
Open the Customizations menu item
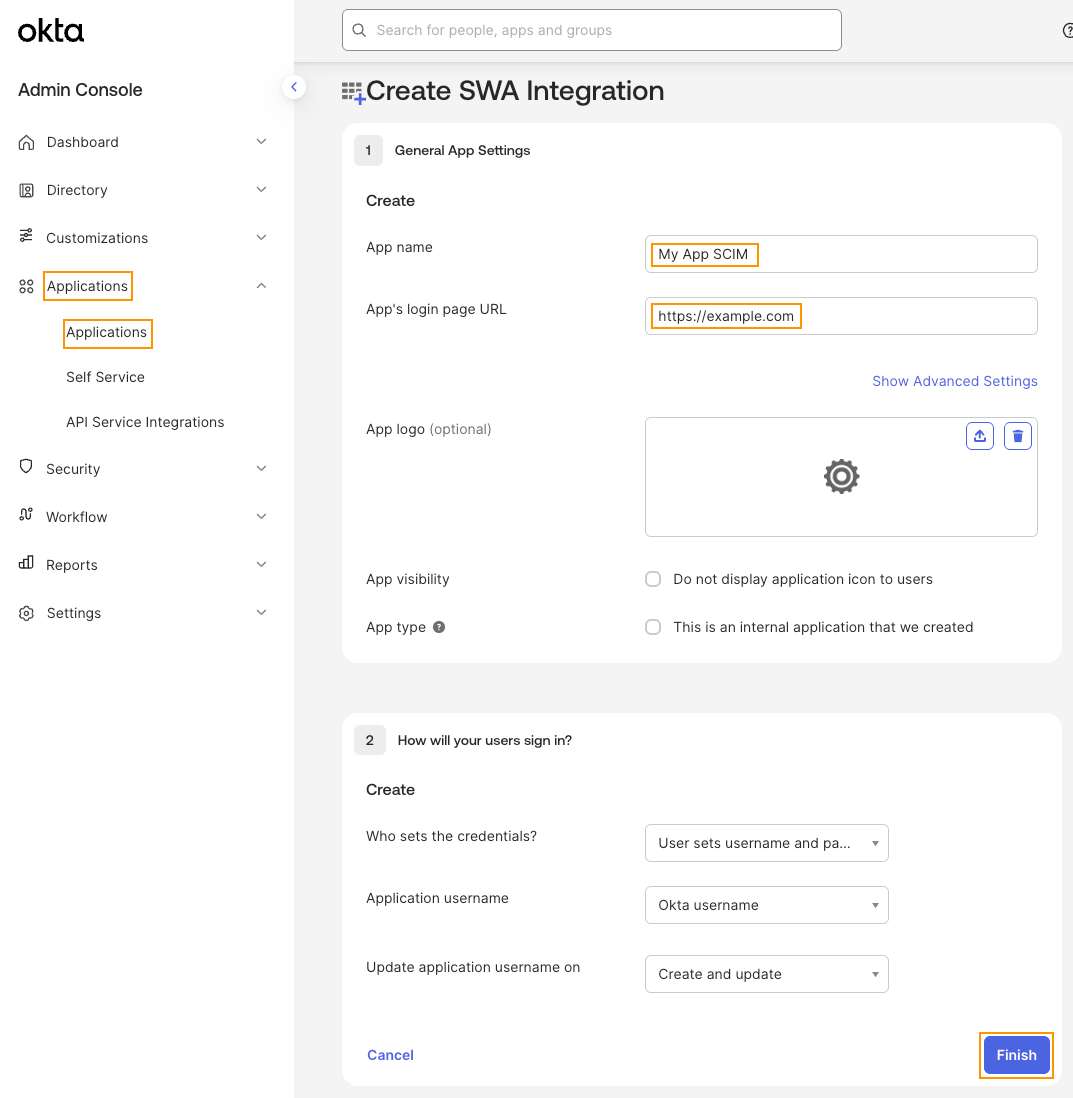click(x=97, y=238)
